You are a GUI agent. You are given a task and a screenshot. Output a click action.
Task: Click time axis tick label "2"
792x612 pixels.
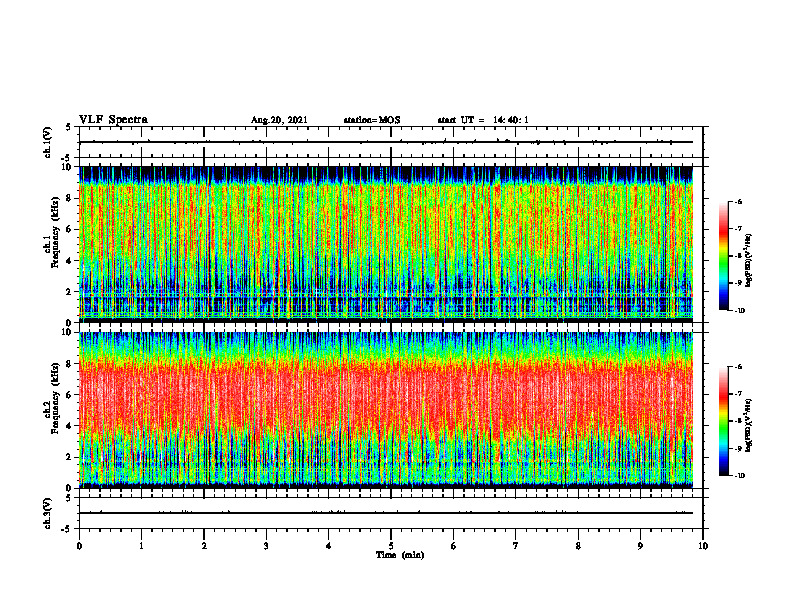pyautogui.click(x=204, y=546)
